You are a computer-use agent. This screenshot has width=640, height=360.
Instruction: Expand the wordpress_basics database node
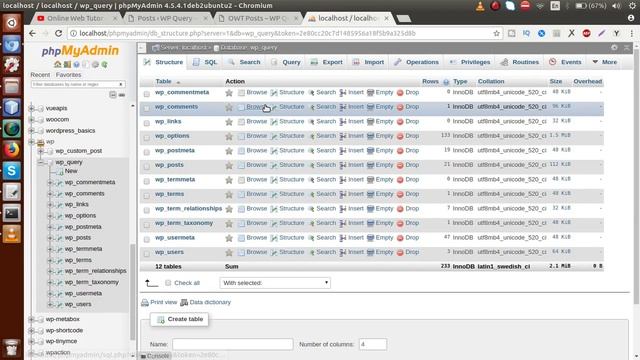click(31, 131)
